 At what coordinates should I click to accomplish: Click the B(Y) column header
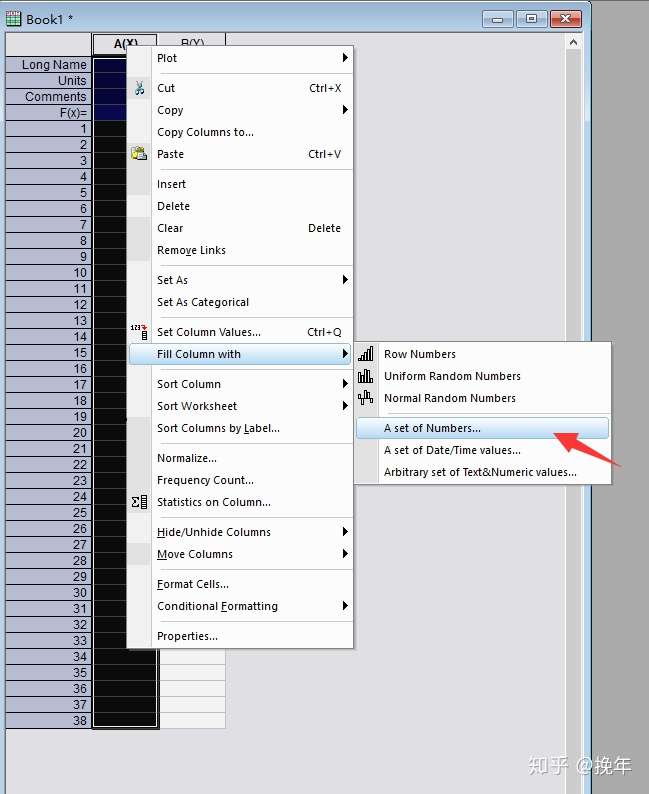pos(192,43)
